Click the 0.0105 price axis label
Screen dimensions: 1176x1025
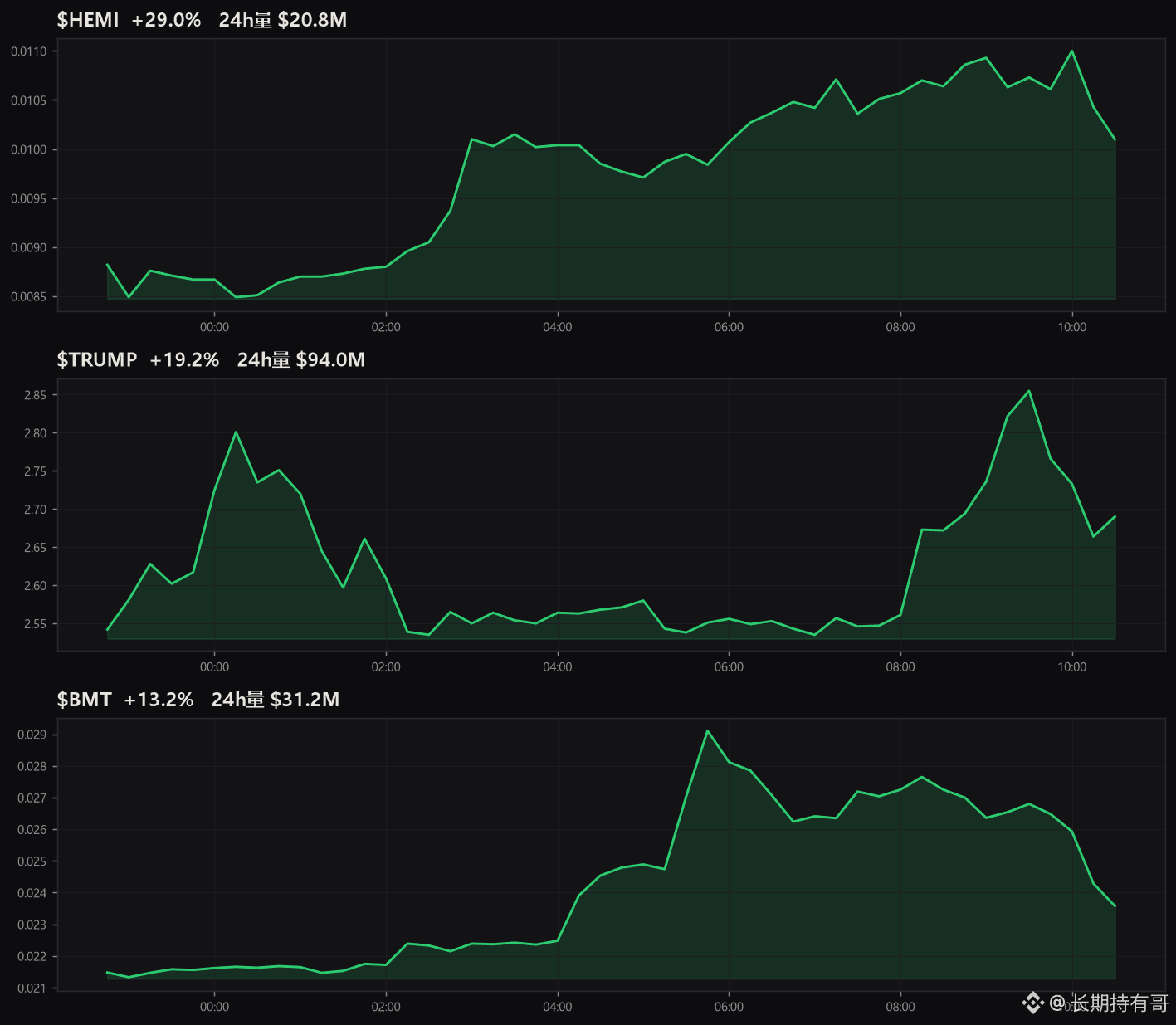(x=28, y=100)
